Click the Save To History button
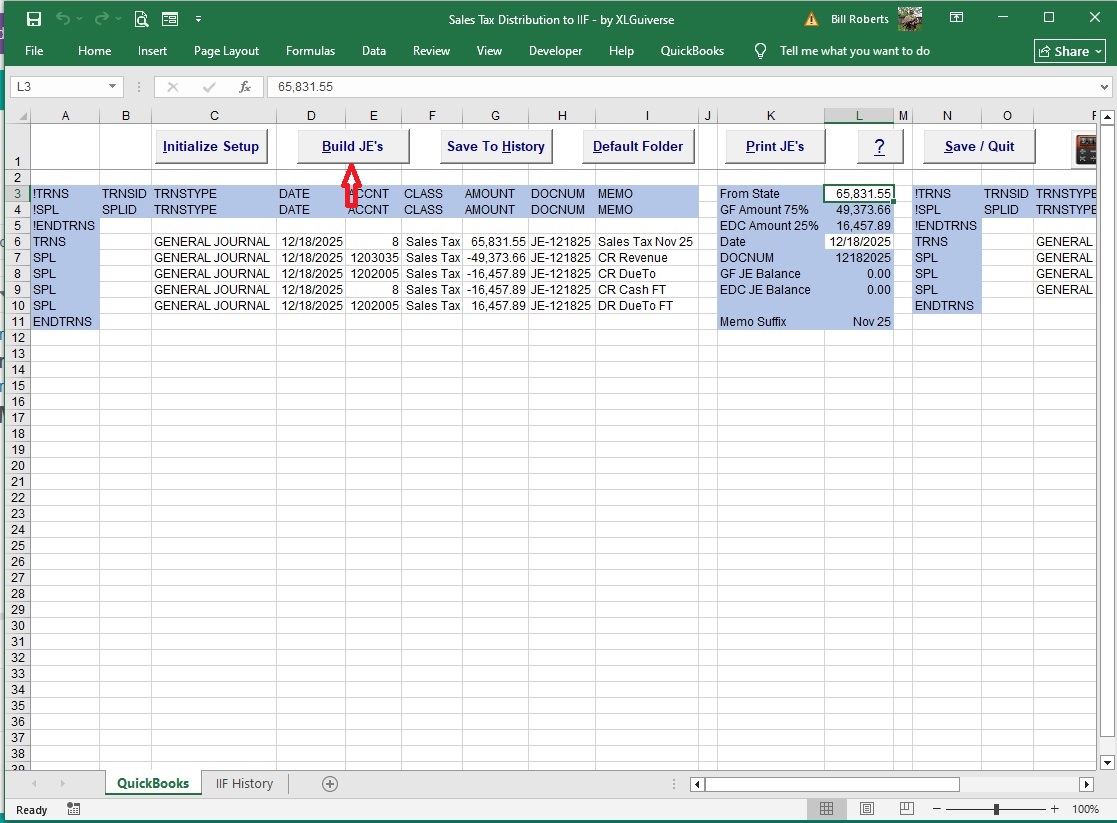 click(x=496, y=147)
